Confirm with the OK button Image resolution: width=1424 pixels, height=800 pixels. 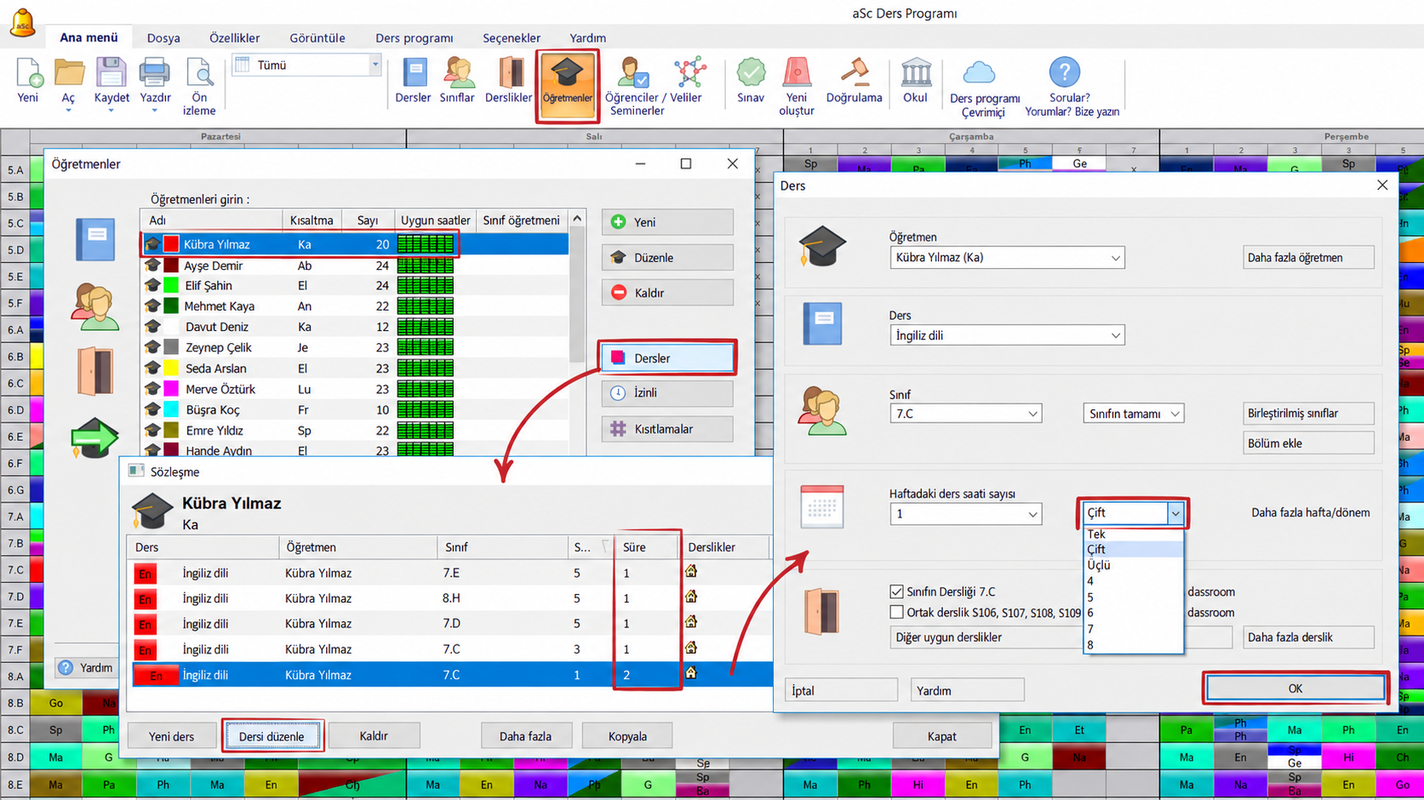point(1295,689)
